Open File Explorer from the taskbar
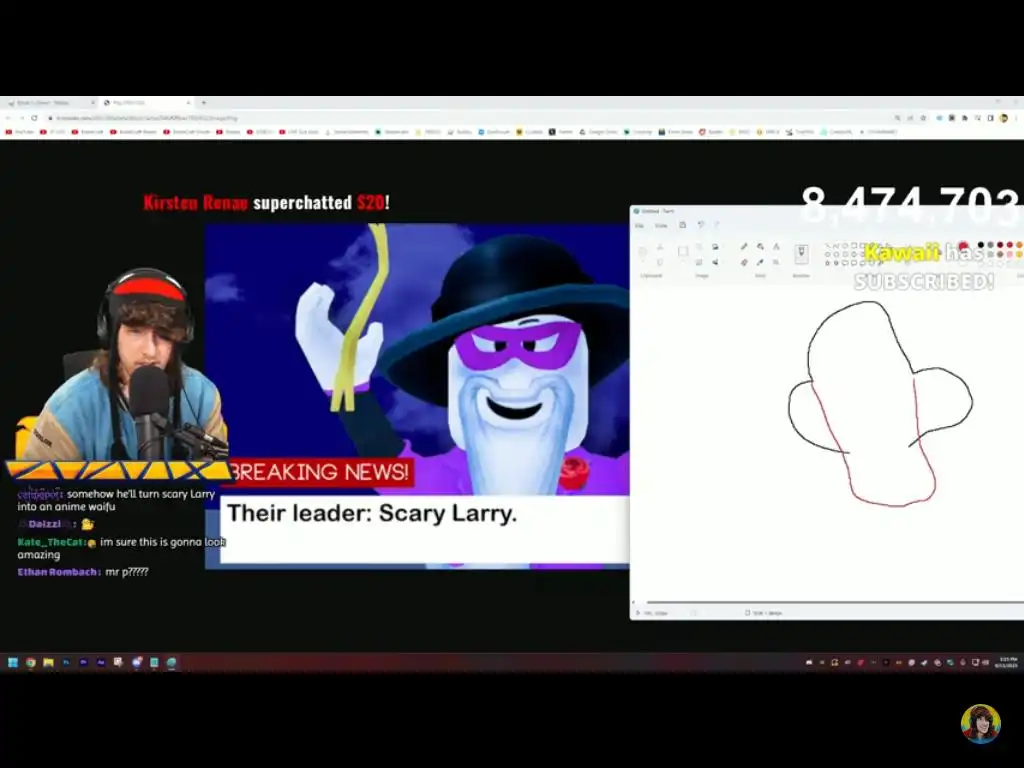Screen dimensions: 1024x768 pos(48,662)
